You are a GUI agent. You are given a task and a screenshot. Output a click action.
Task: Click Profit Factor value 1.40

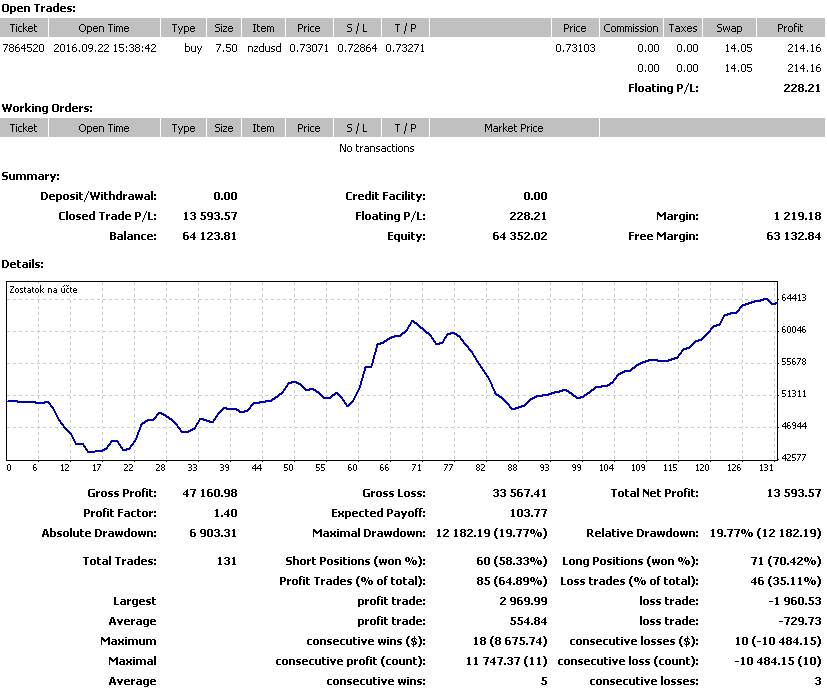[x=226, y=513]
